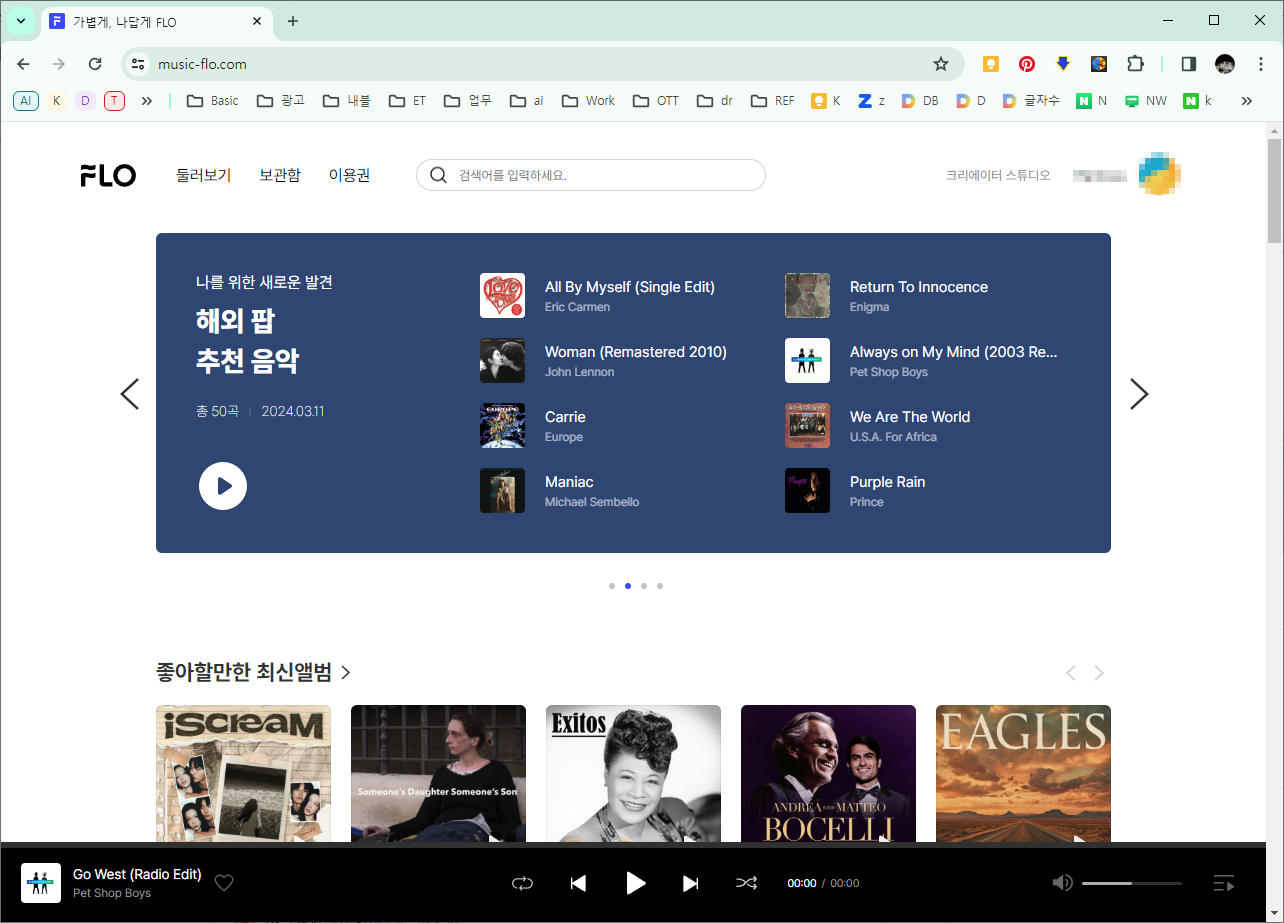Click the FLO logo
The width and height of the screenshot is (1284, 923).
click(x=108, y=175)
